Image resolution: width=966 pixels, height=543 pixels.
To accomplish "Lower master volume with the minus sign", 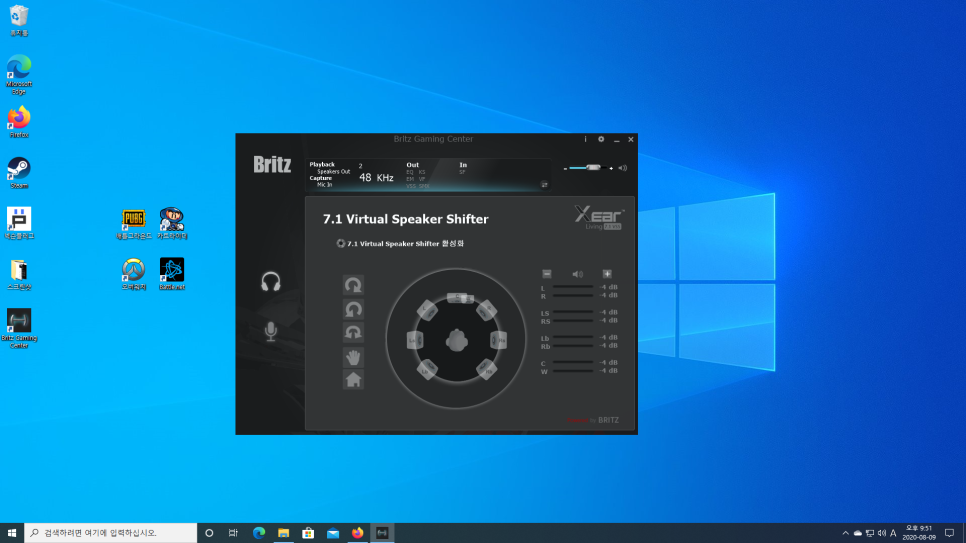I will click(565, 168).
